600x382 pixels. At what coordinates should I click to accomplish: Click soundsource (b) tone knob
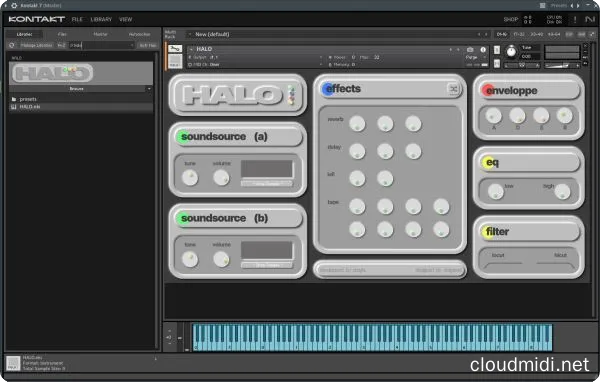[190, 259]
